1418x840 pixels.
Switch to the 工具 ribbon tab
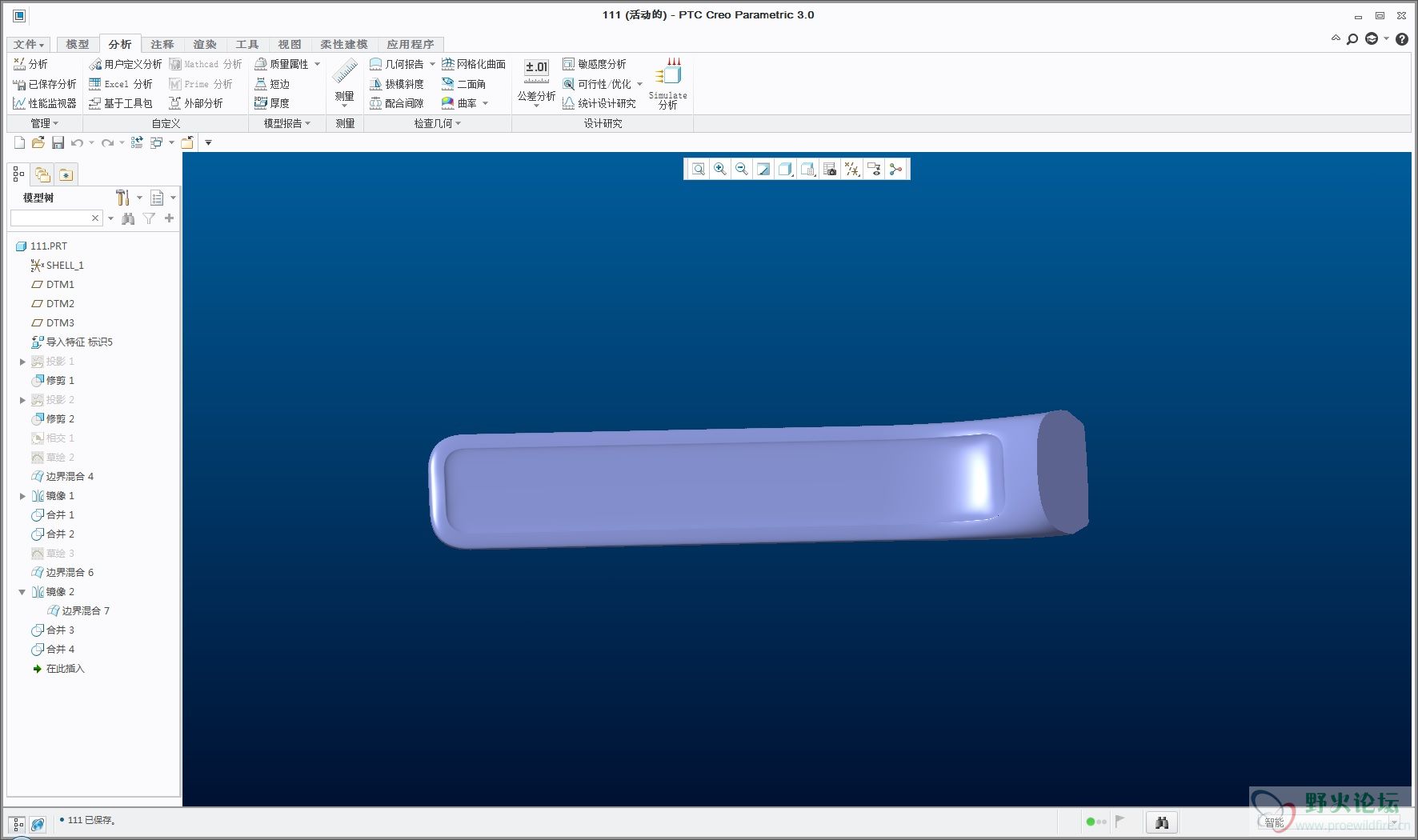tap(247, 44)
